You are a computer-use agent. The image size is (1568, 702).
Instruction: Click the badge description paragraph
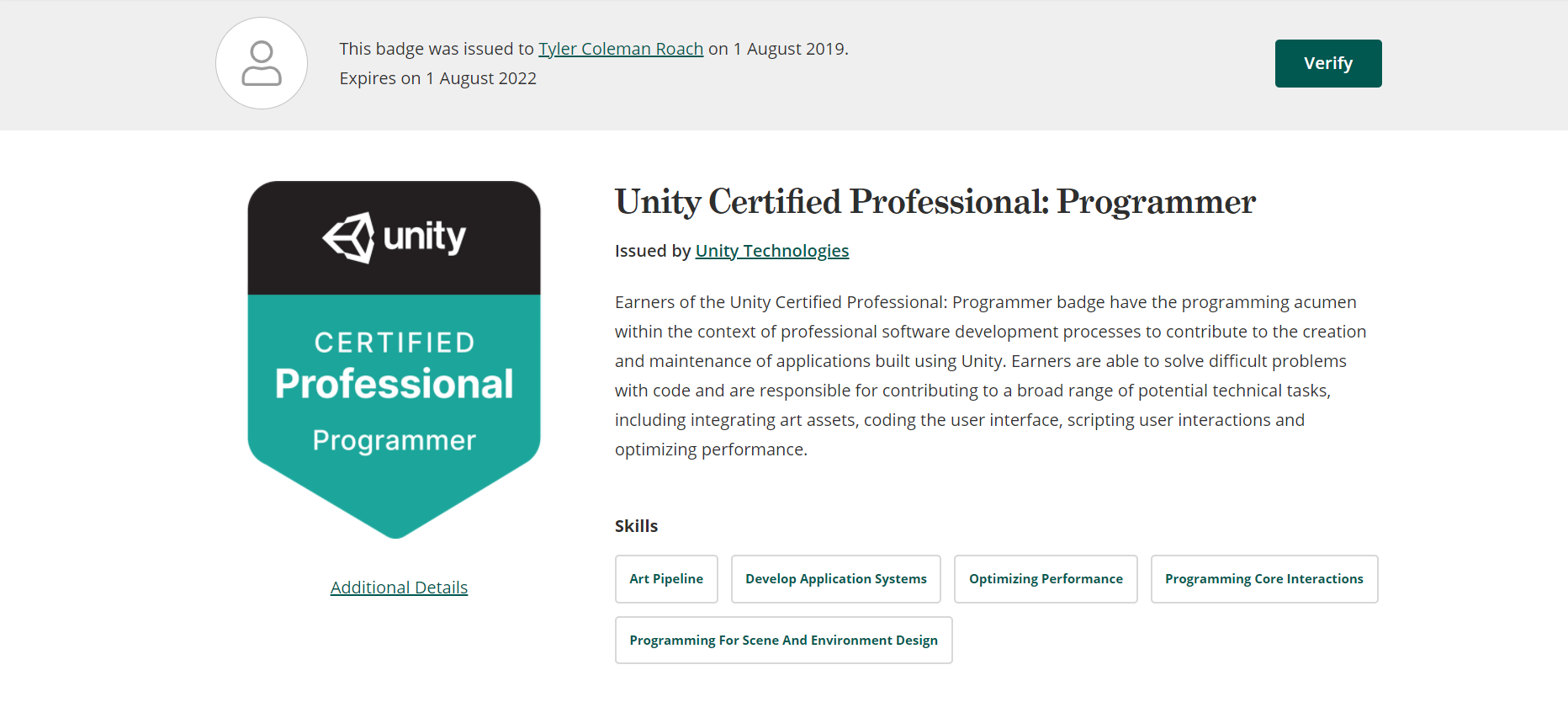click(991, 375)
